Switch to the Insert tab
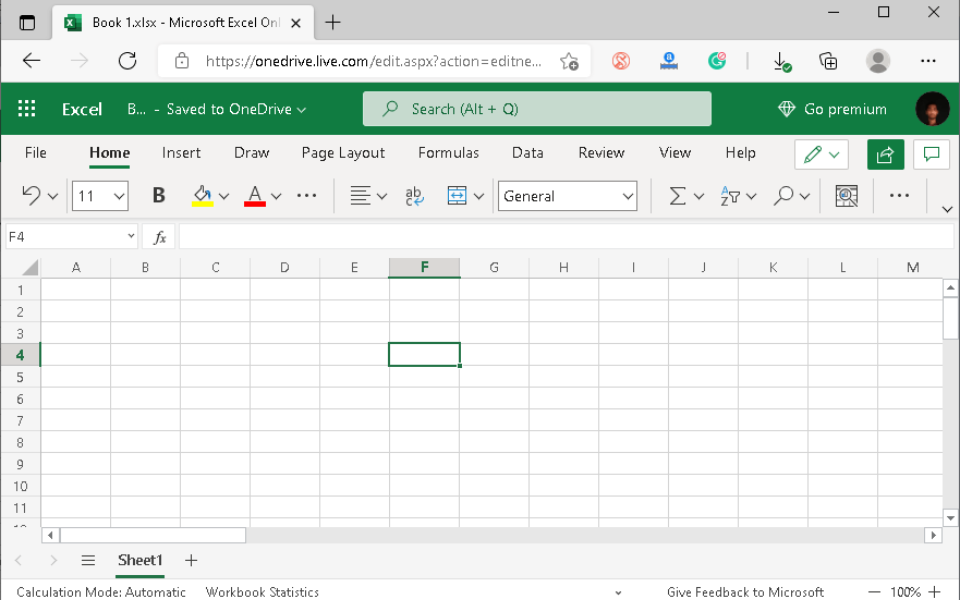 [x=181, y=153]
